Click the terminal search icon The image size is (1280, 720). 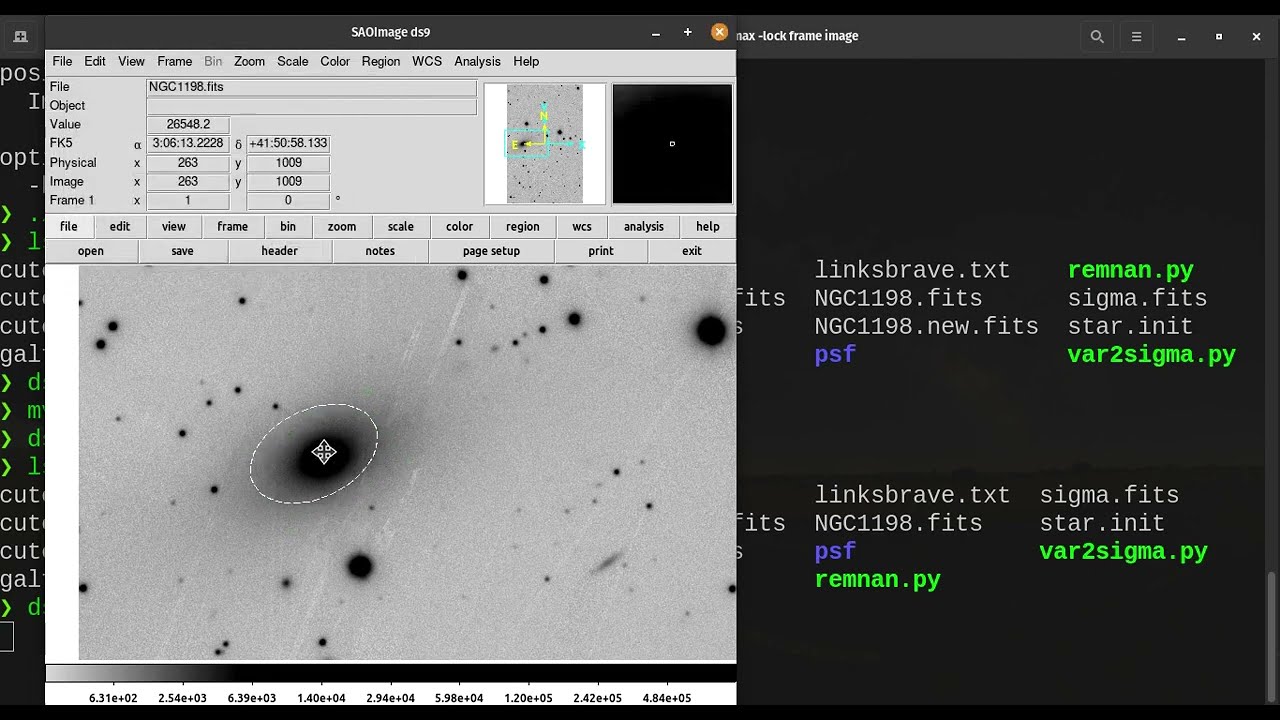point(1097,36)
